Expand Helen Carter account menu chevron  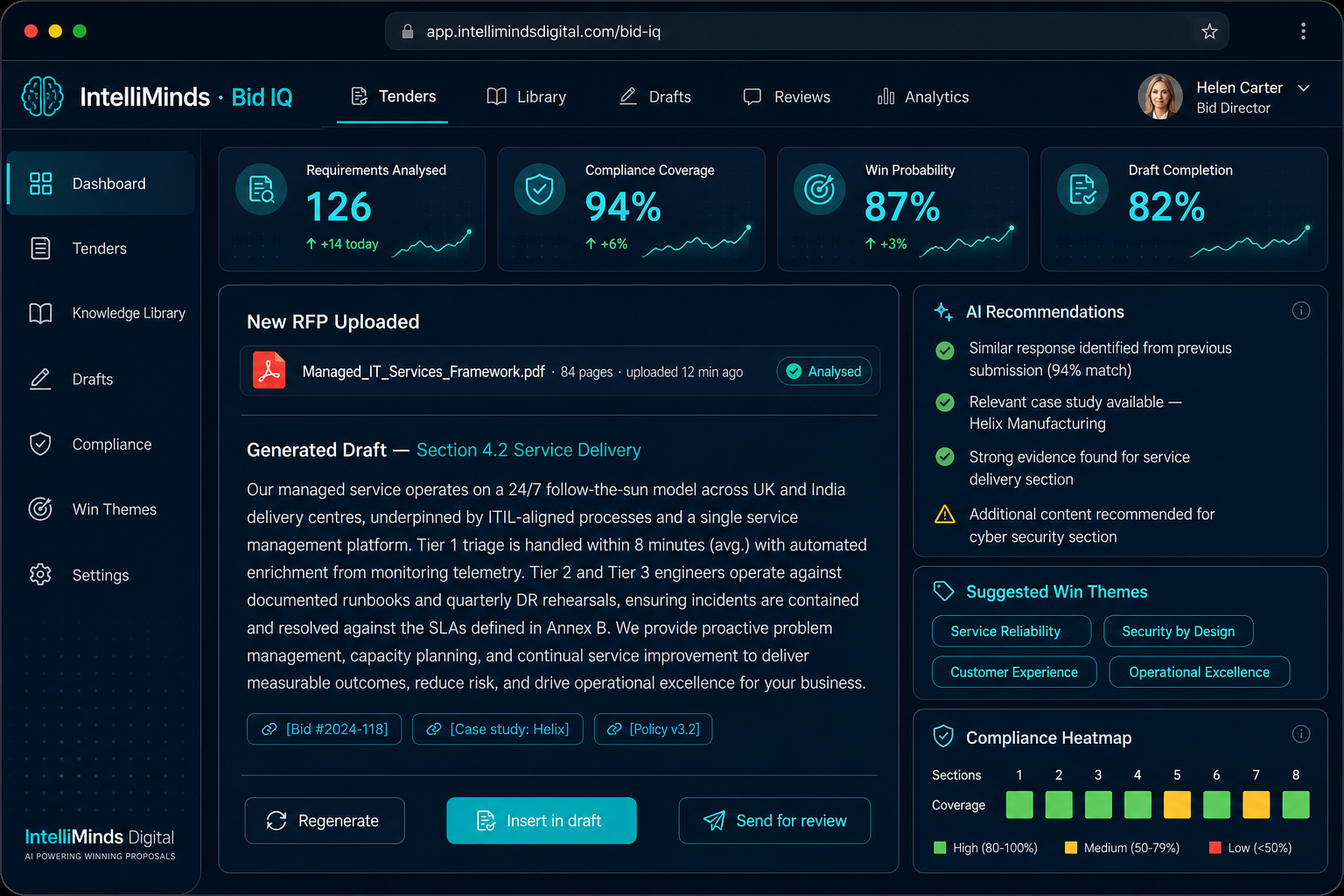pos(1304,87)
